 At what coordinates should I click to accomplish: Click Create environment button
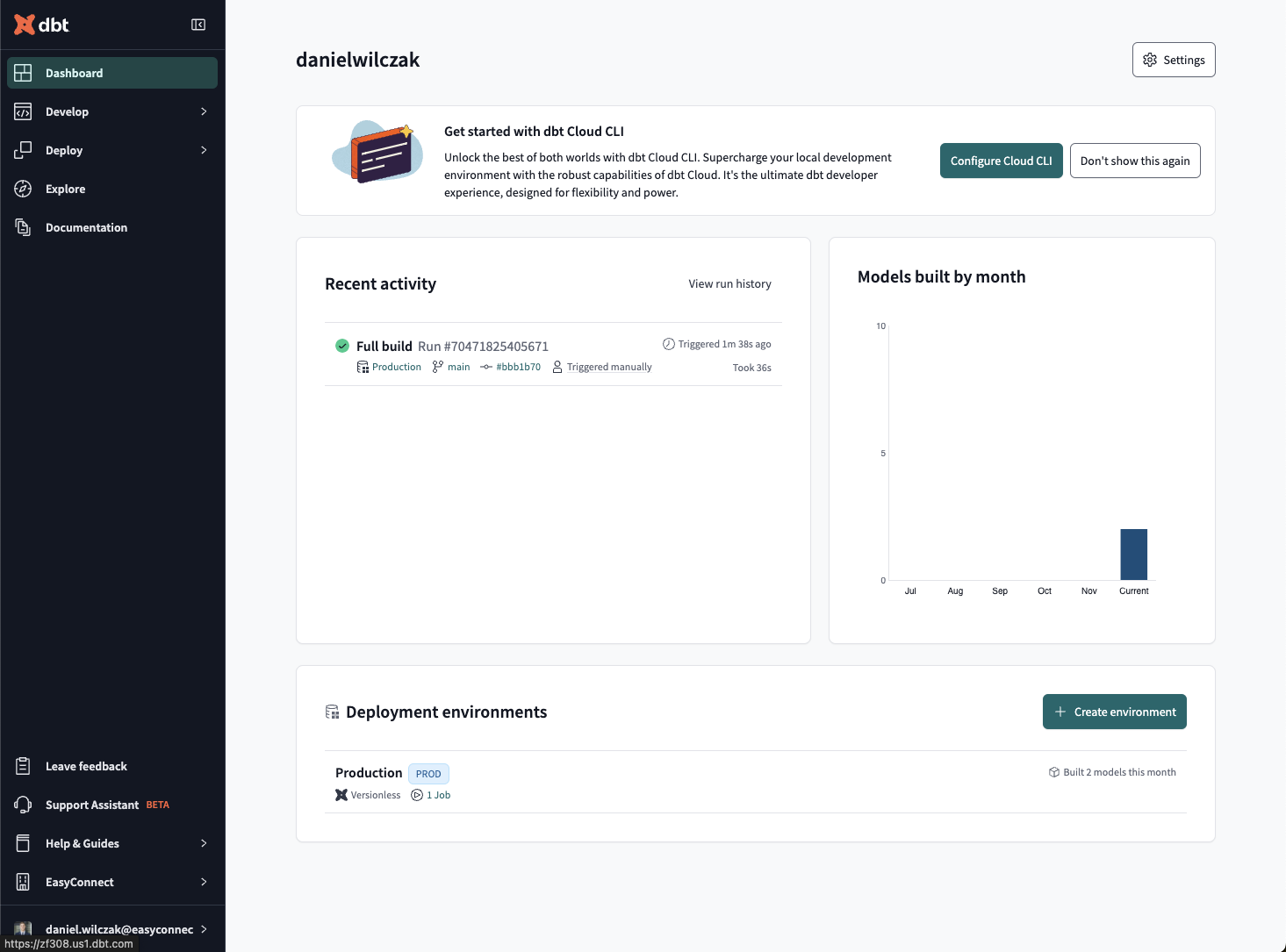[x=1115, y=712]
